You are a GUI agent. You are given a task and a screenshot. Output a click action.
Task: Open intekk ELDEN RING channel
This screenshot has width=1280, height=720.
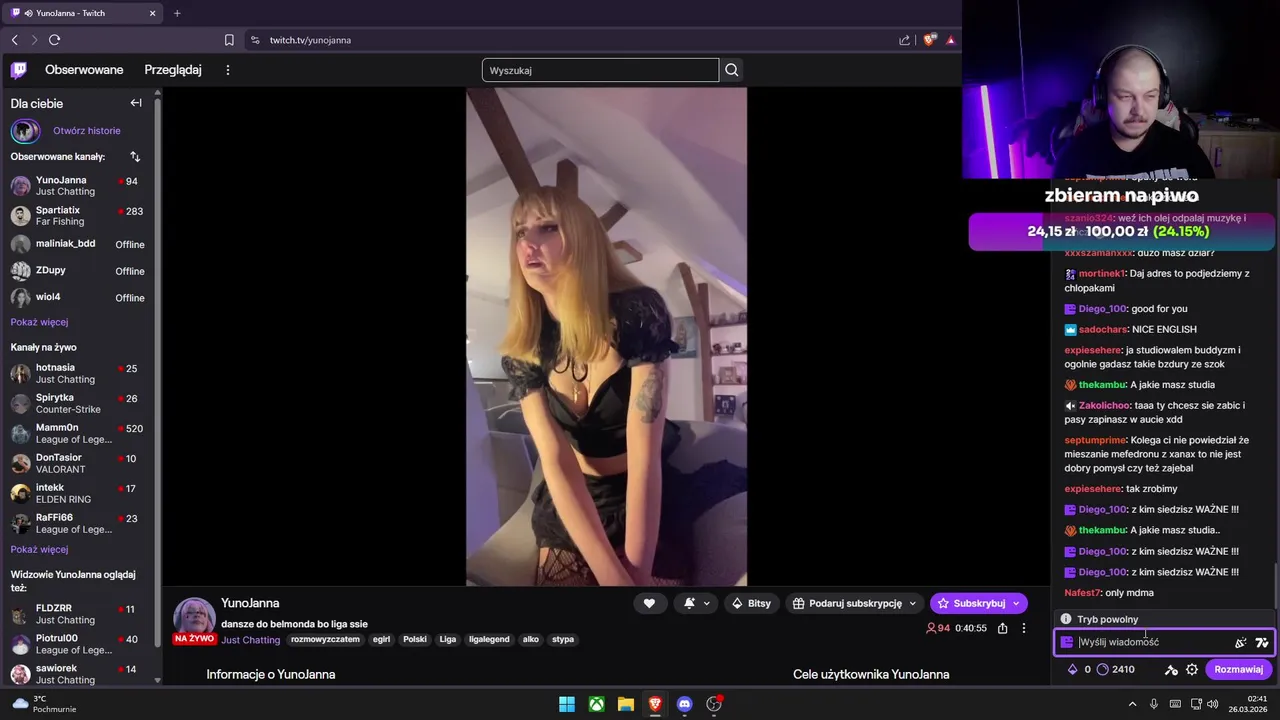click(79, 493)
